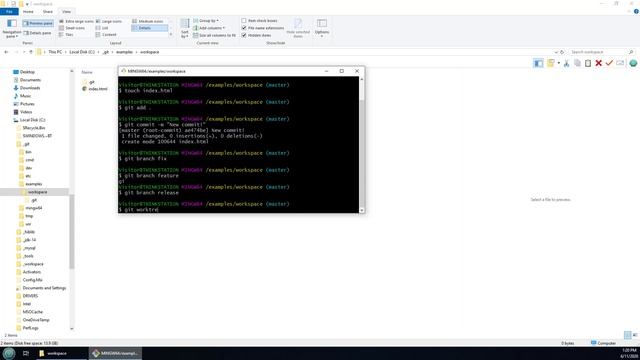The width and height of the screenshot is (640, 360).
Task: Select Tiles layout option
Action: pos(66,35)
